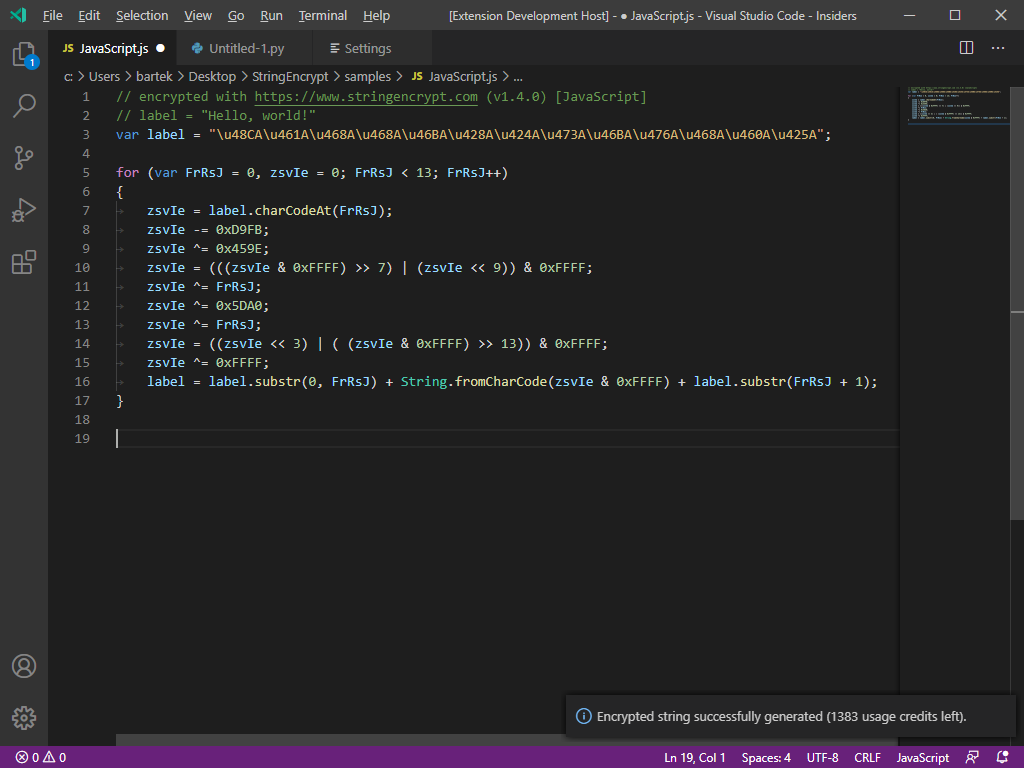Screen dimensions: 1024x768
Task: Click the errors and warnings status indicator
Action: [41, 758]
